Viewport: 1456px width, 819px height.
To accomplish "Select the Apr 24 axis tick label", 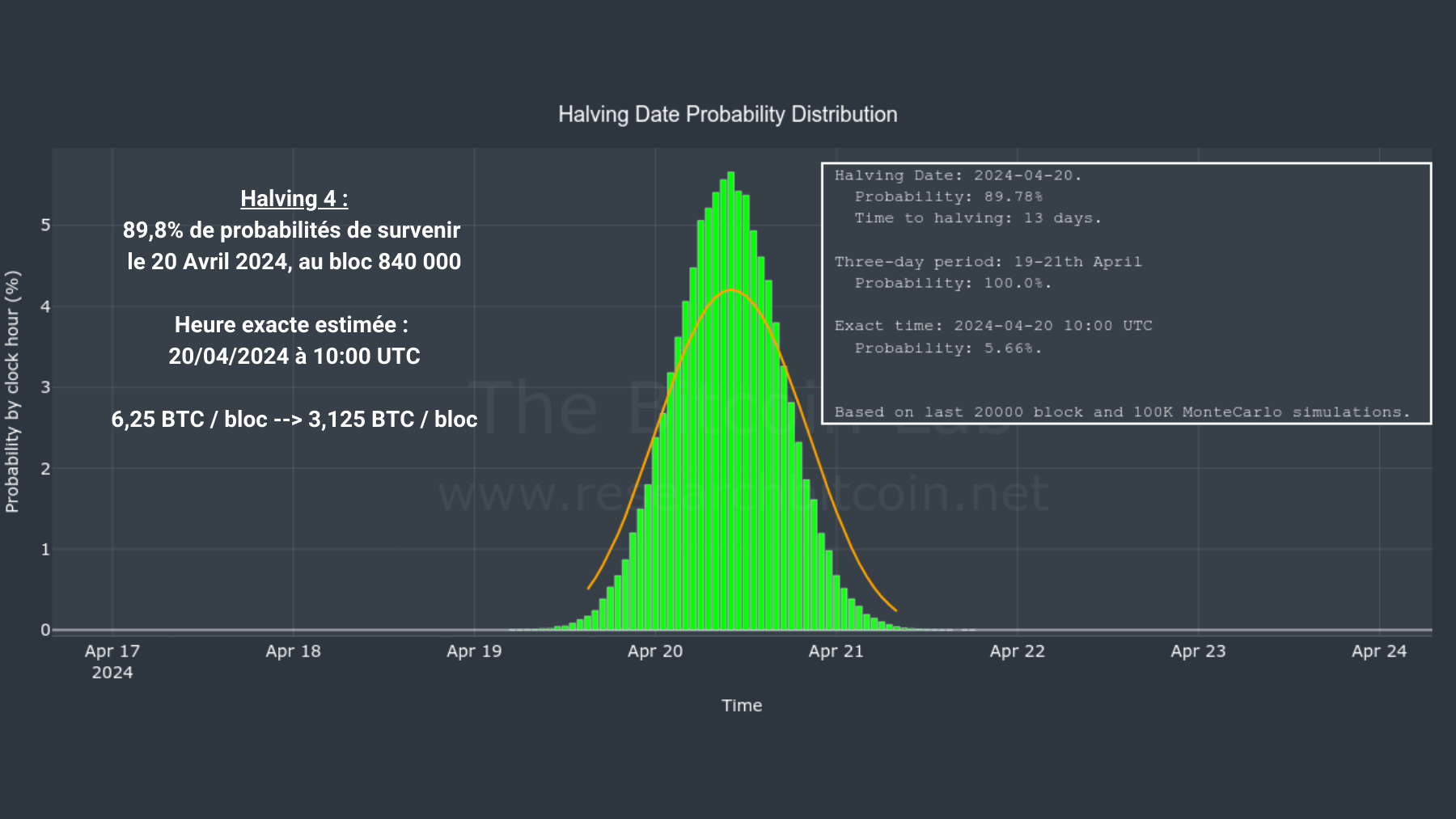I will point(1379,650).
